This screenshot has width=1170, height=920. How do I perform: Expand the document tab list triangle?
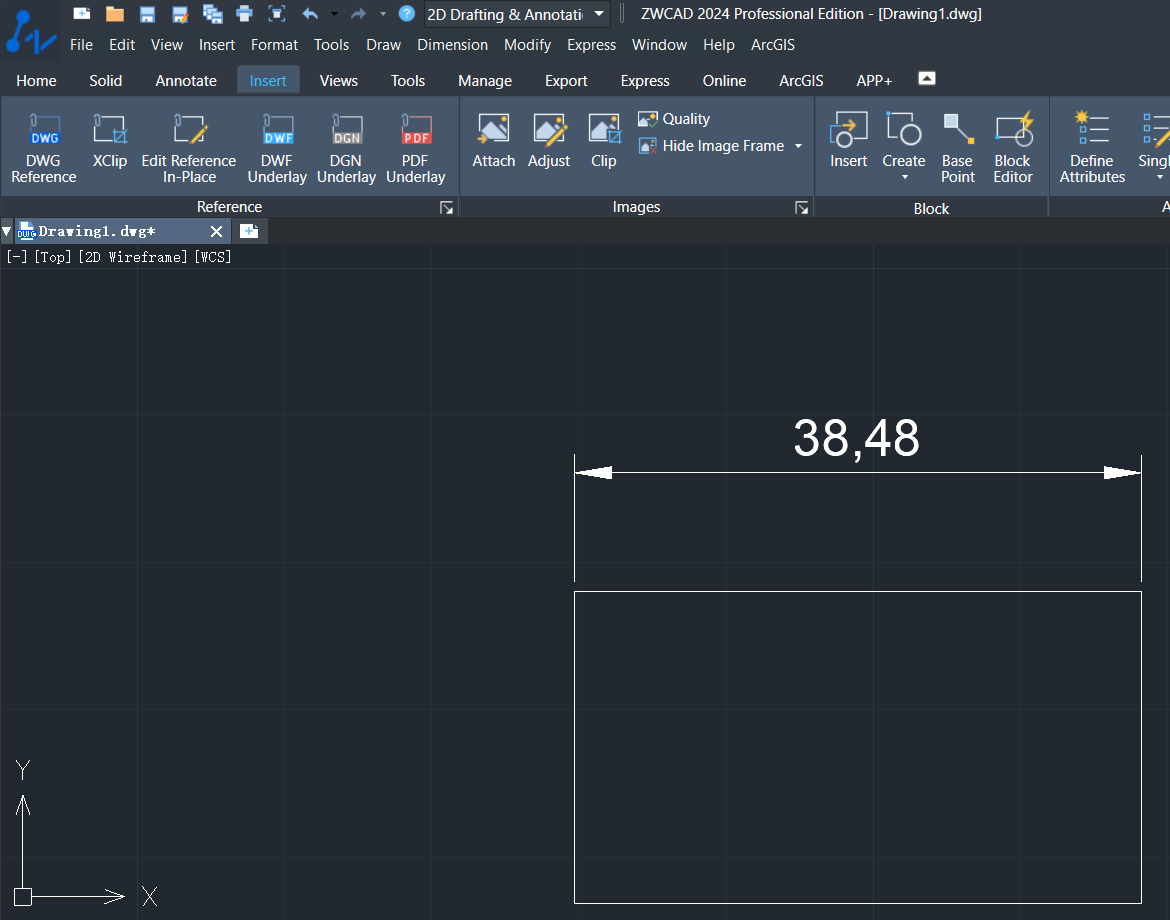(7, 231)
